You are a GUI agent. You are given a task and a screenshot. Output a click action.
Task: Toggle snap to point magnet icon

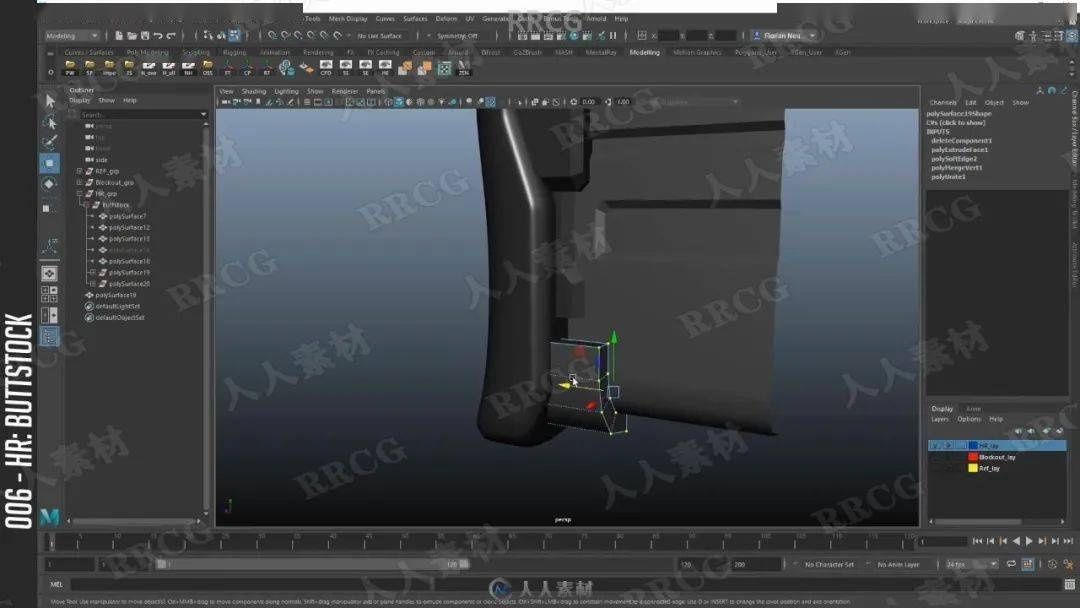298,35
